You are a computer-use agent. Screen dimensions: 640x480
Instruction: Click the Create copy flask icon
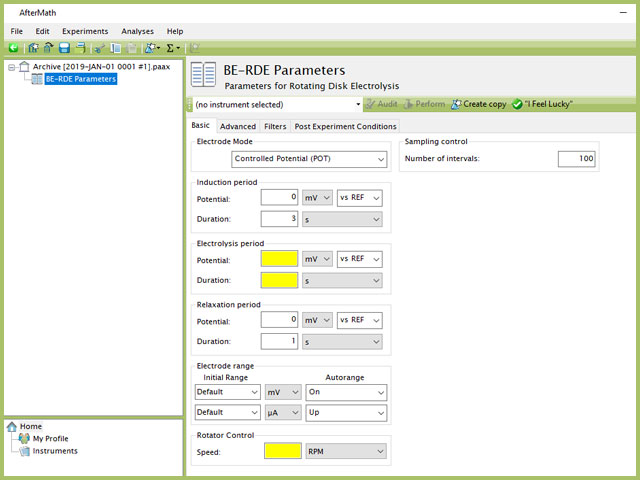[456, 104]
